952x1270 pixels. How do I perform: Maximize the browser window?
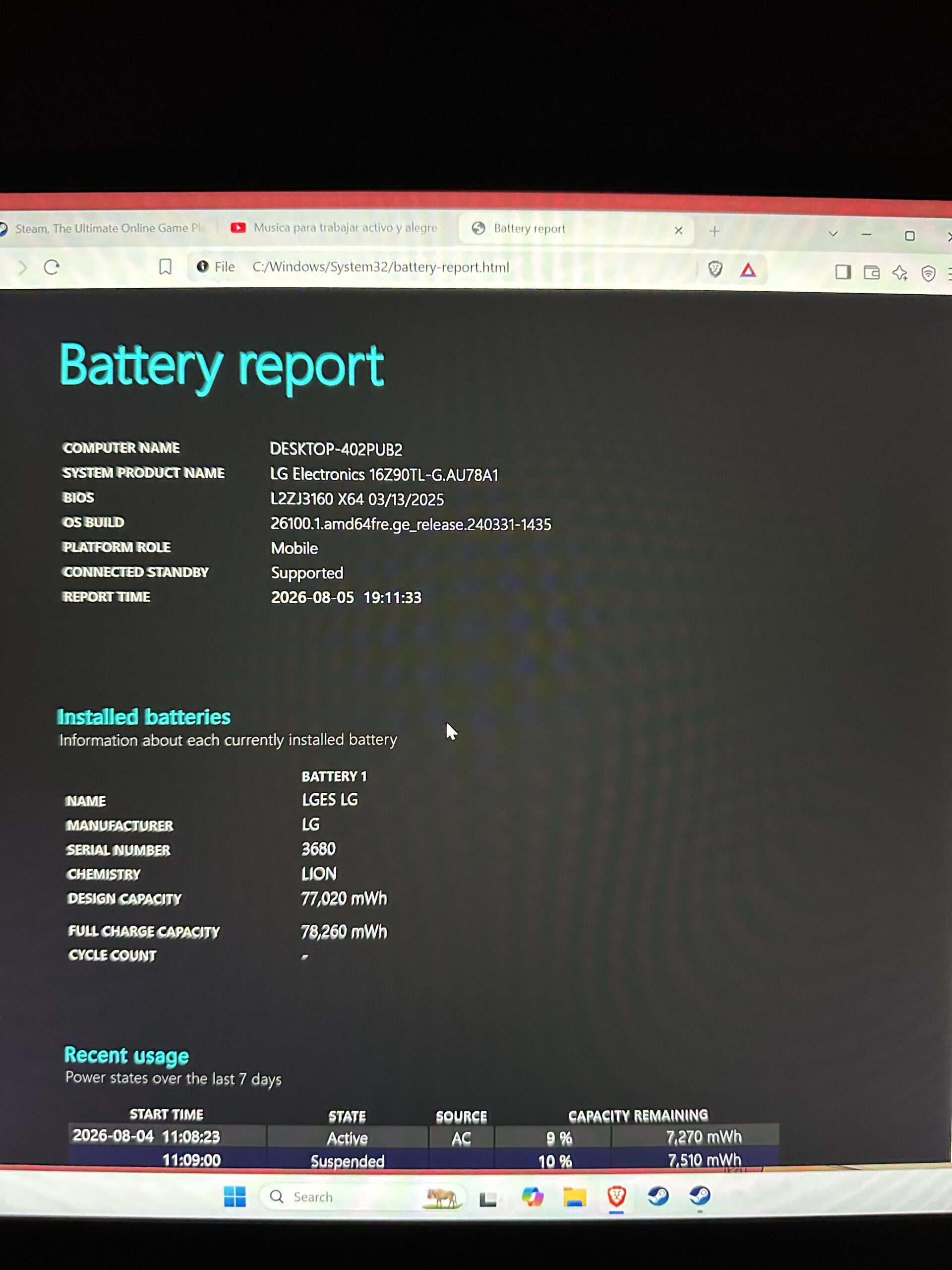point(909,236)
